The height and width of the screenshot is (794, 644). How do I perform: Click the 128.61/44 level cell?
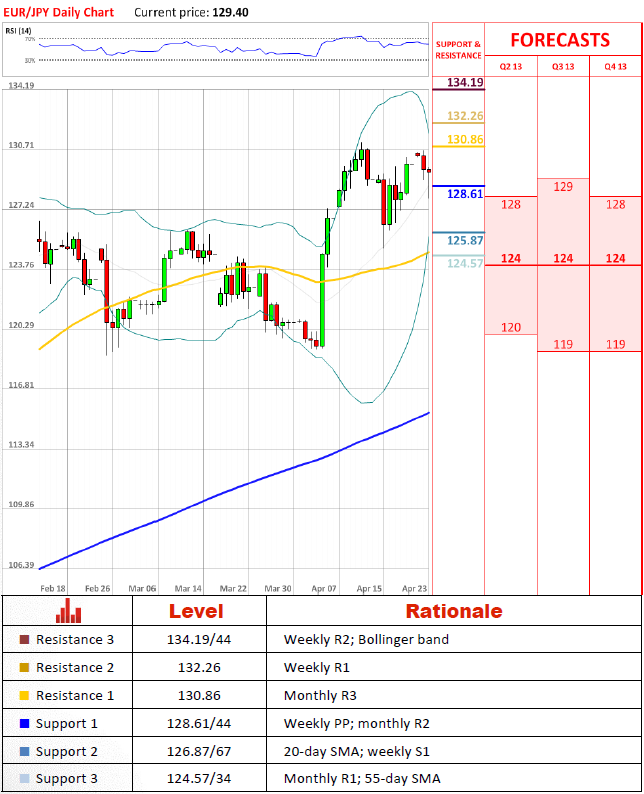pyautogui.click(x=199, y=724)
